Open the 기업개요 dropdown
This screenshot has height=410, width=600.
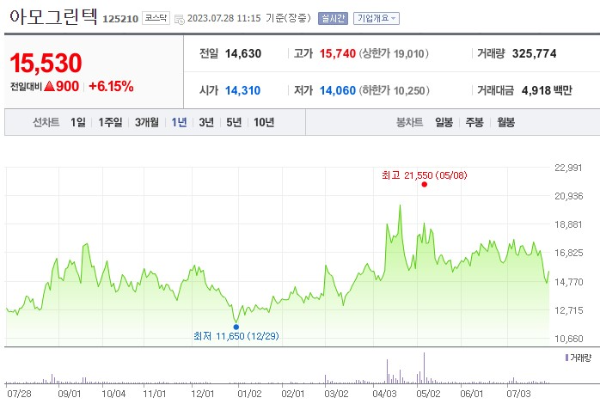(x=376, y=18)
